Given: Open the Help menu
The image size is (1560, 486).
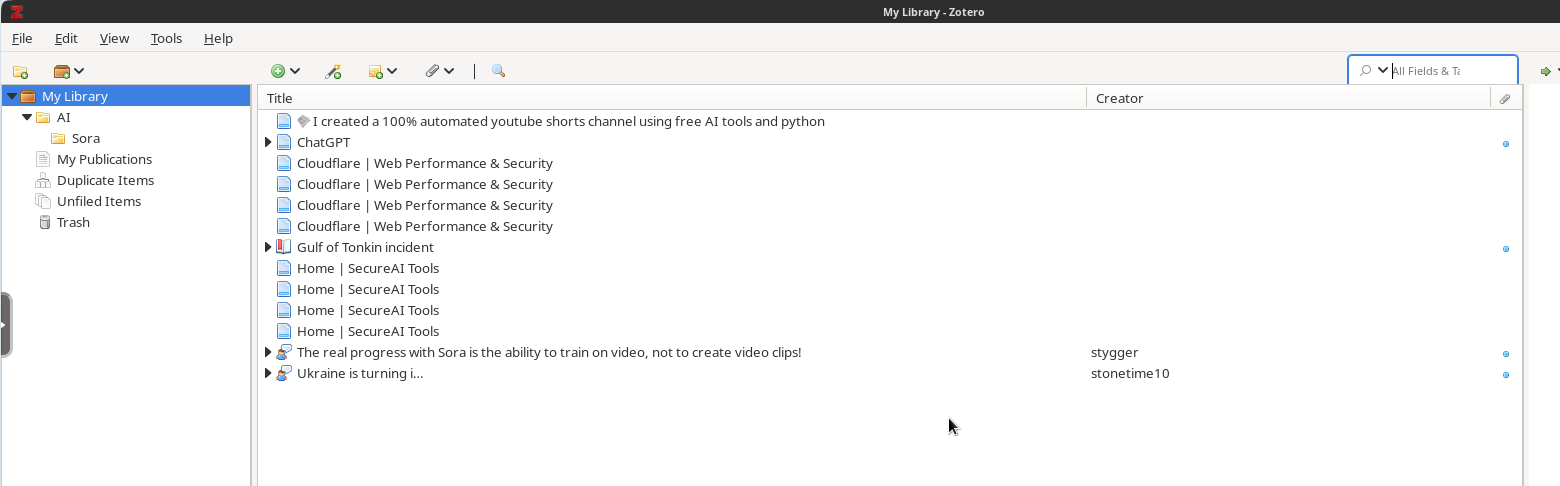Looking at the screenshot, I should tap(218, 38).
